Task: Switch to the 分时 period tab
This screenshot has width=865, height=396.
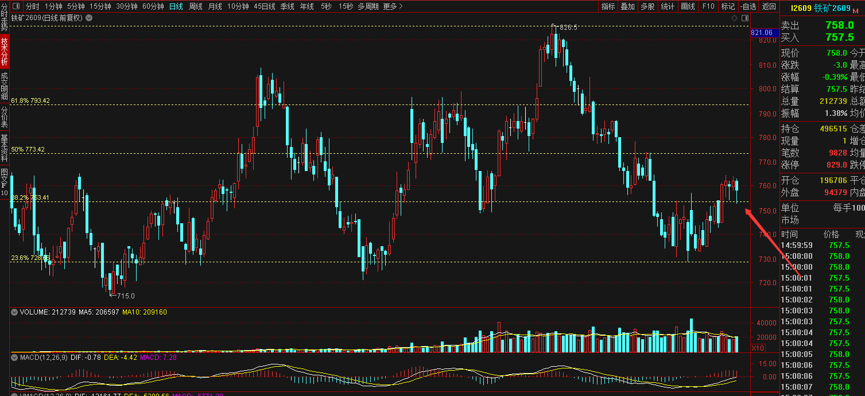Action: 33,7
